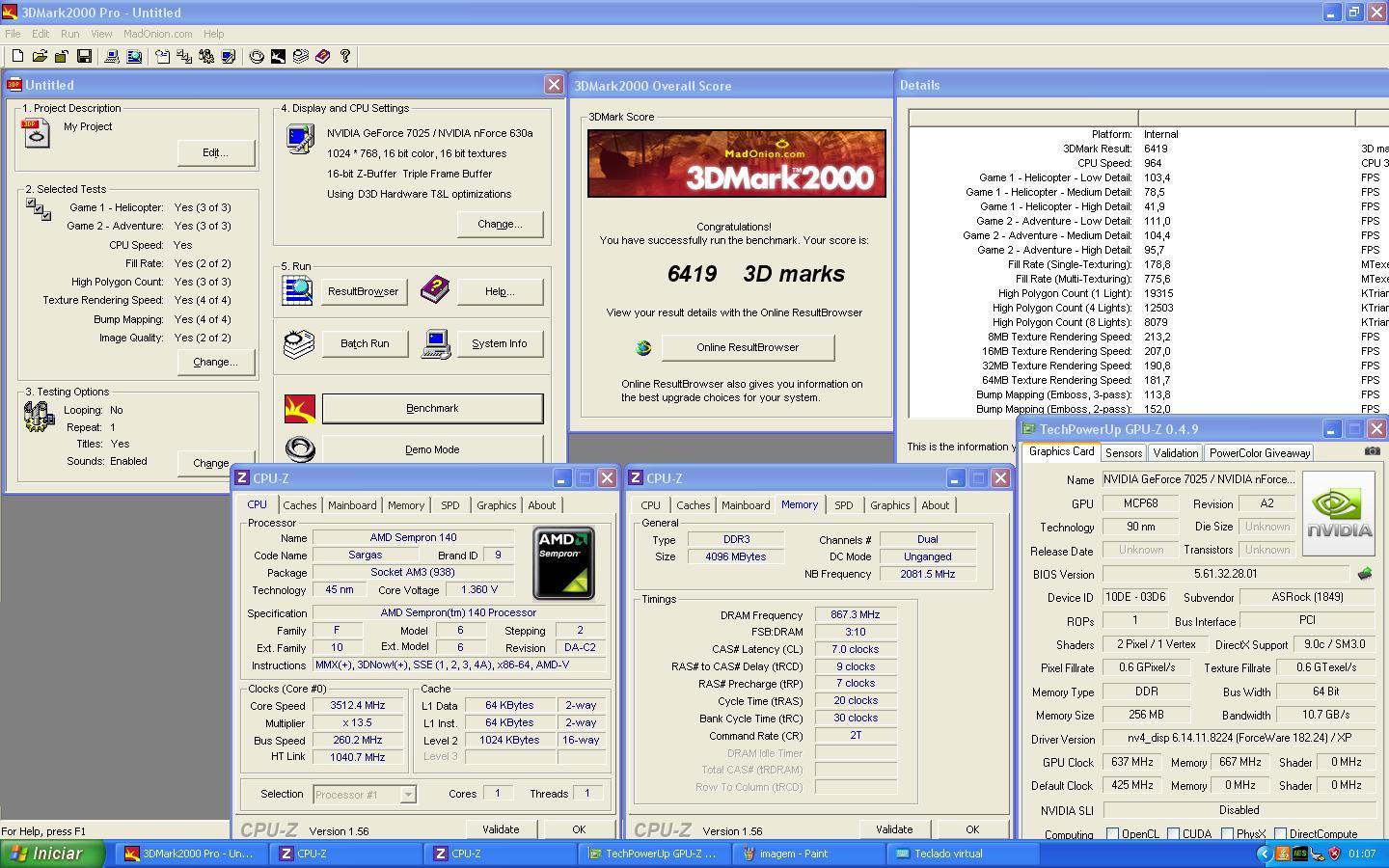
Task: Click OK in the right CPU-Z window
Action: (x=972, y=829)
